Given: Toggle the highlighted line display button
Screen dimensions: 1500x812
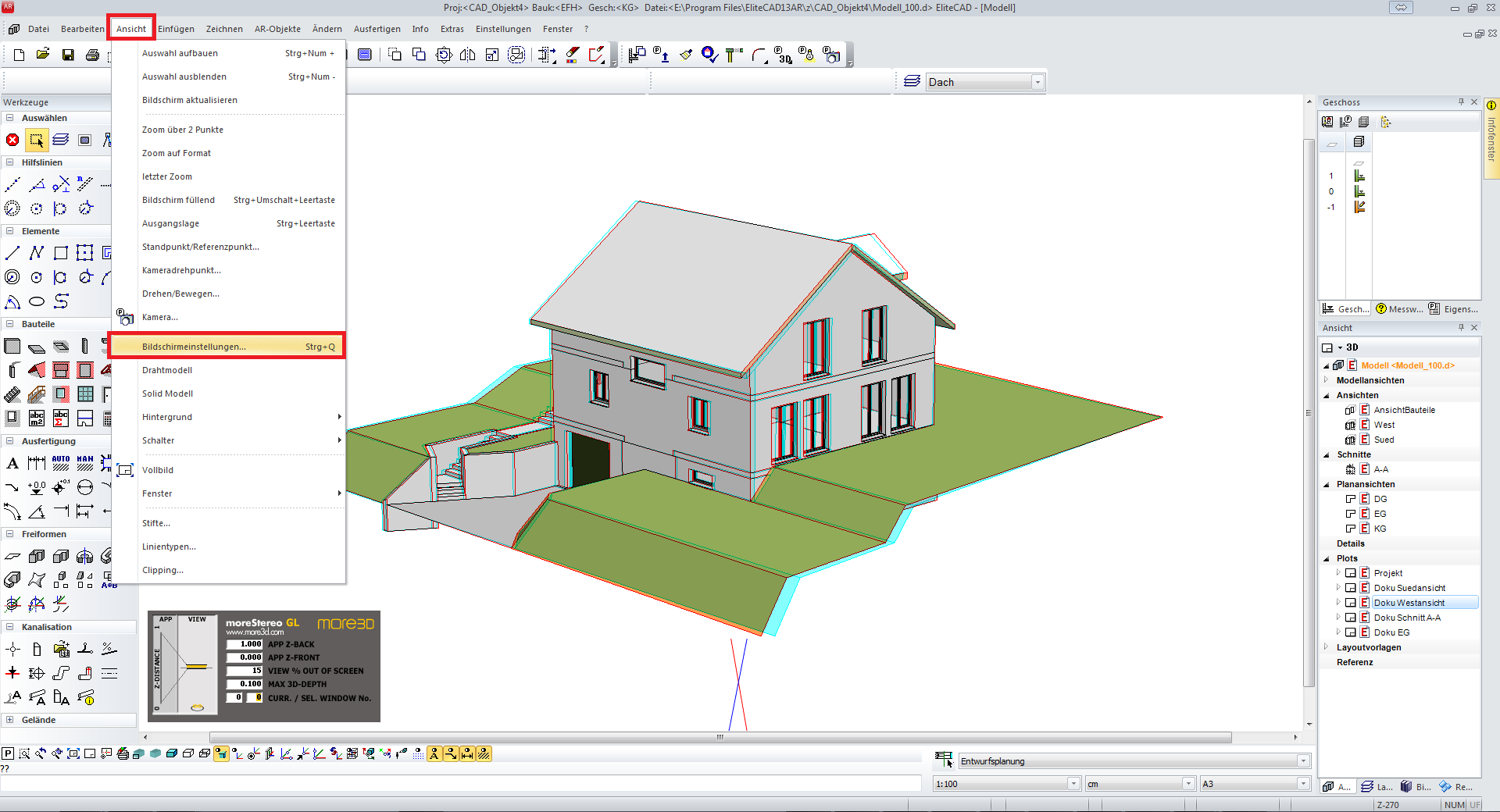Looking at the screenshot, I should coord(451,753).
